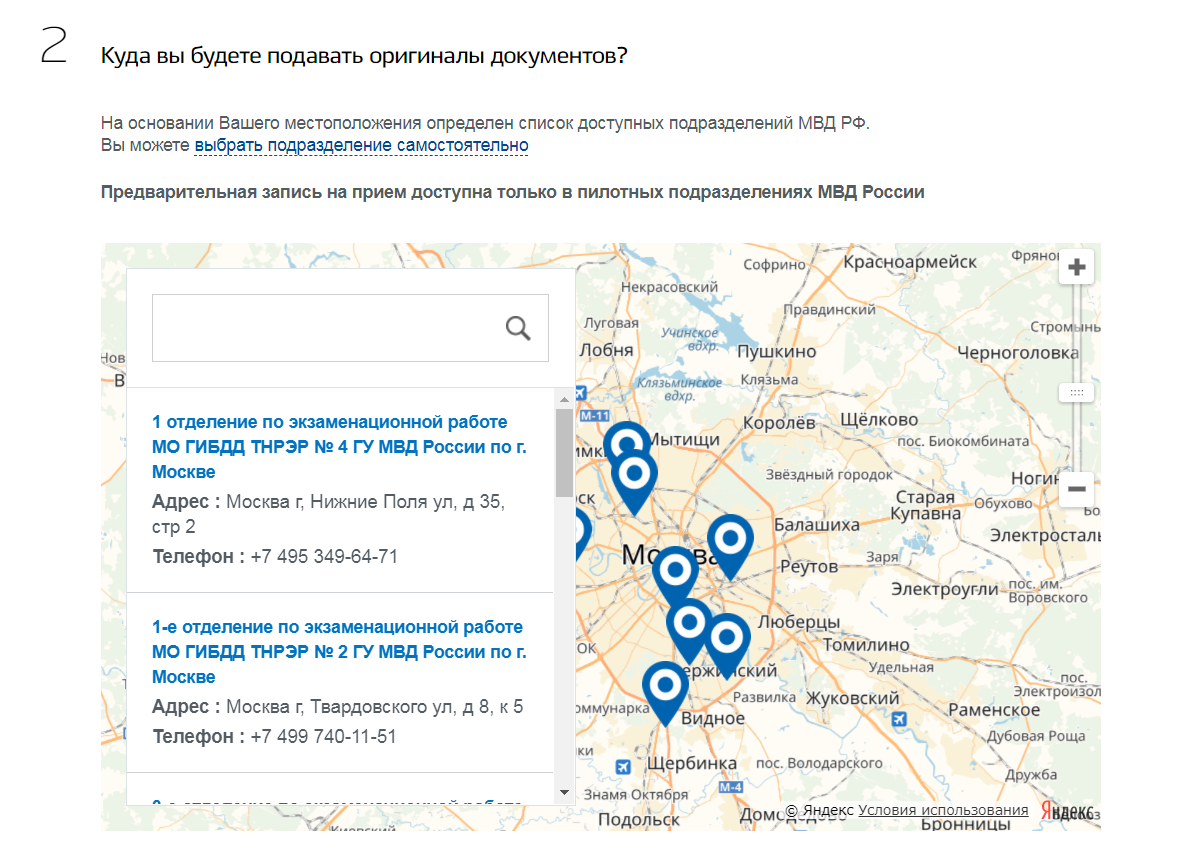1199x860 pixels.
Task: Click the list scrollbar up arrow
Action: click(564, 398)
